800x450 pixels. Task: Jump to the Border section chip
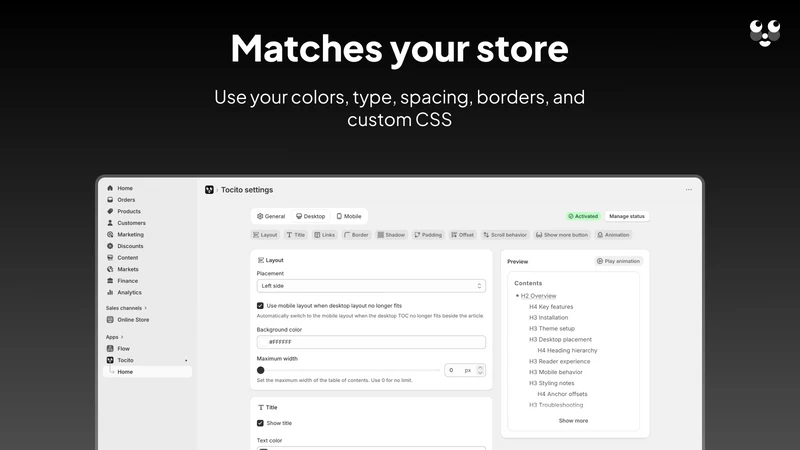(356, 235)
